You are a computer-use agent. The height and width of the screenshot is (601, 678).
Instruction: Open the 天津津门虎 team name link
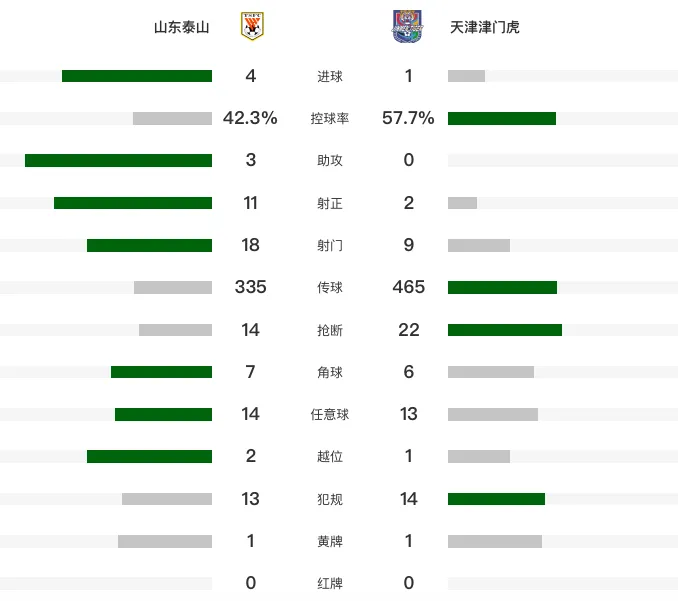[484, 27]
